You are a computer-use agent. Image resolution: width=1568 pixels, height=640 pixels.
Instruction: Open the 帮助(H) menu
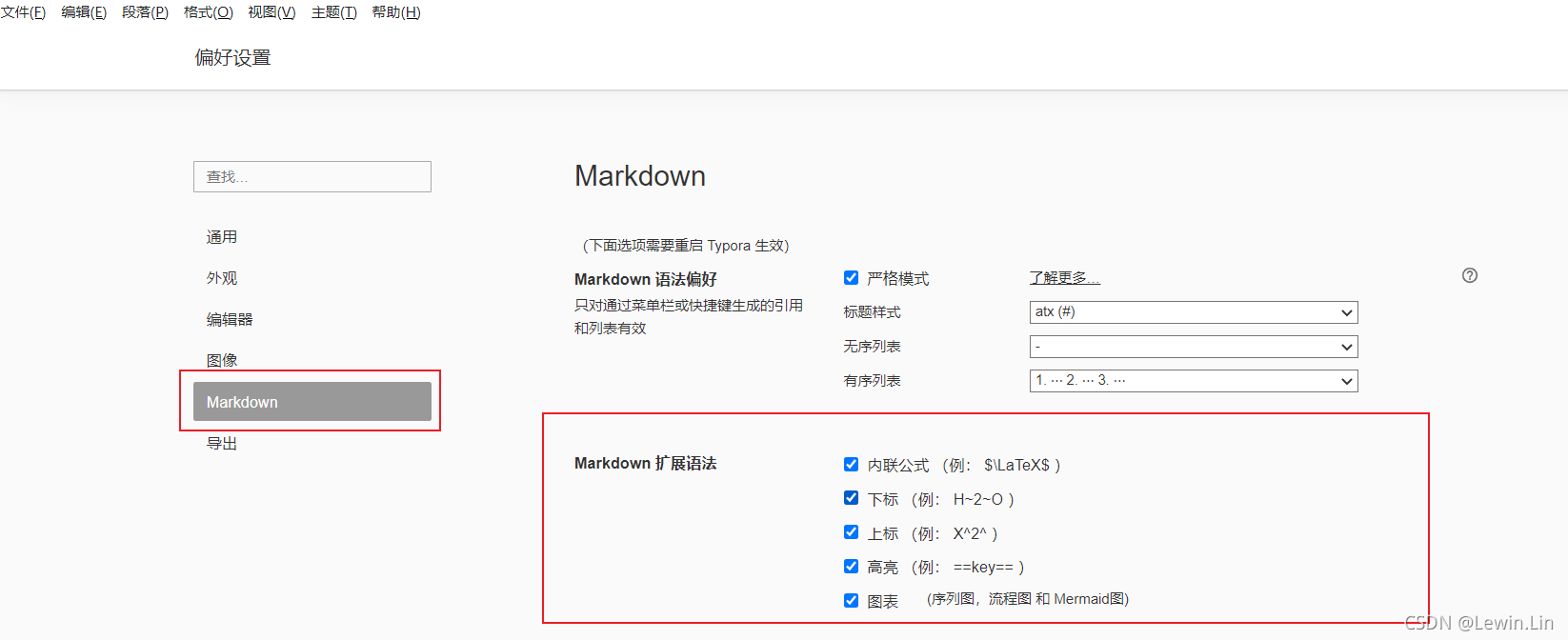click(x=396, y=12)
